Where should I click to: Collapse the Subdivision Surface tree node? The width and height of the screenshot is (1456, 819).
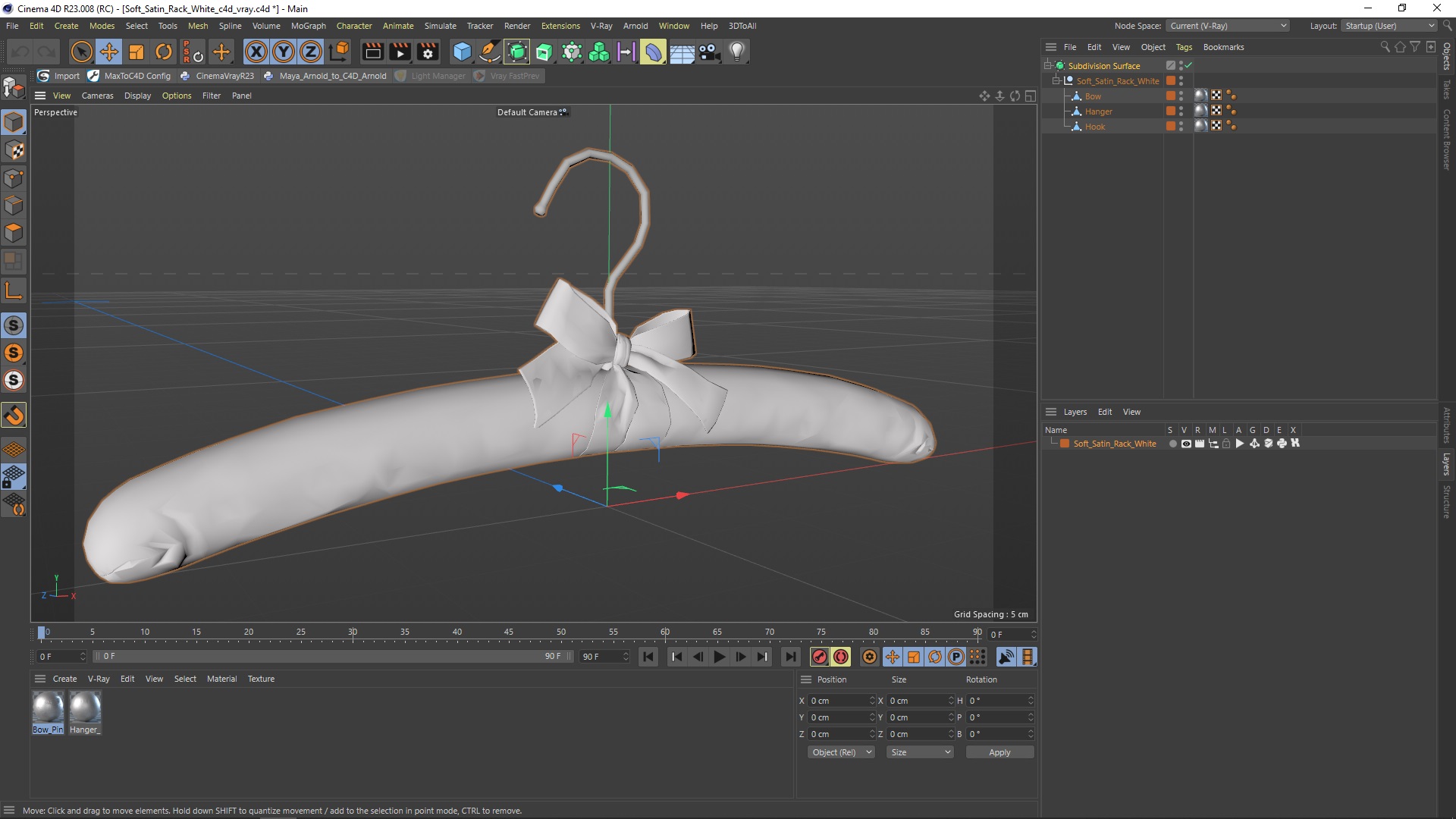pos(1047,65)
